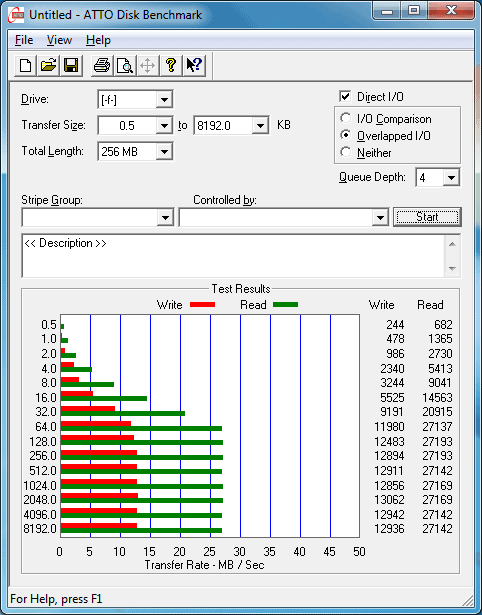This screenshot has width=482, height=615.
Task: Click the New document toolbar icon
Action: click(x=25, y=65)
